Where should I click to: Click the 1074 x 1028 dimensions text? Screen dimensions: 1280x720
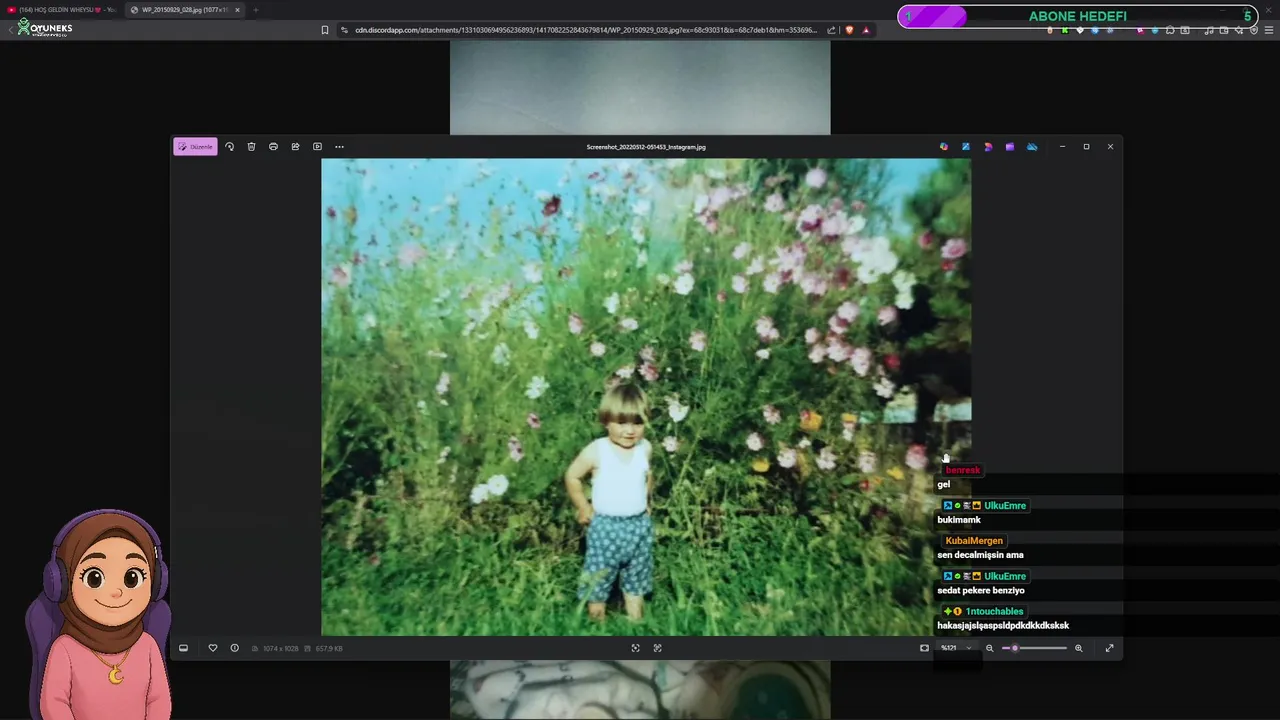point(281,648)
